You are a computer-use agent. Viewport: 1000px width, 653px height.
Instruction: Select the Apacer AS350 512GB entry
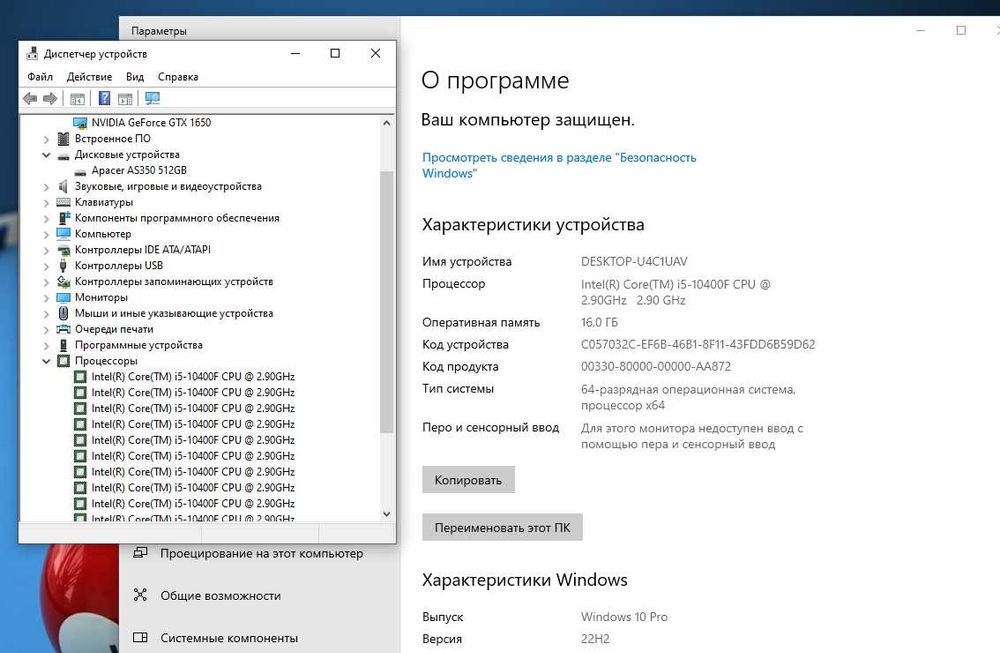[139, 170]
